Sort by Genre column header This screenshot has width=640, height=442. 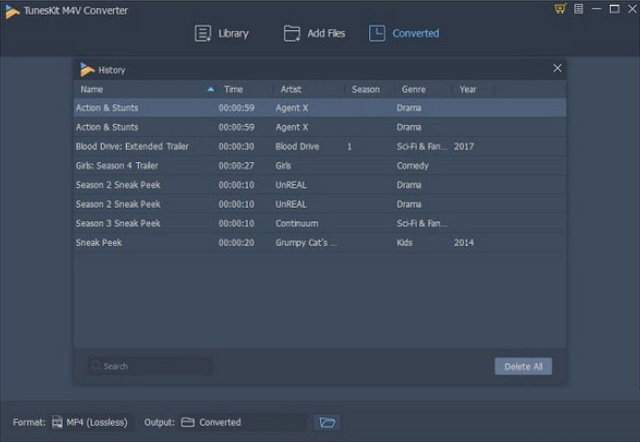click(413, 89)
